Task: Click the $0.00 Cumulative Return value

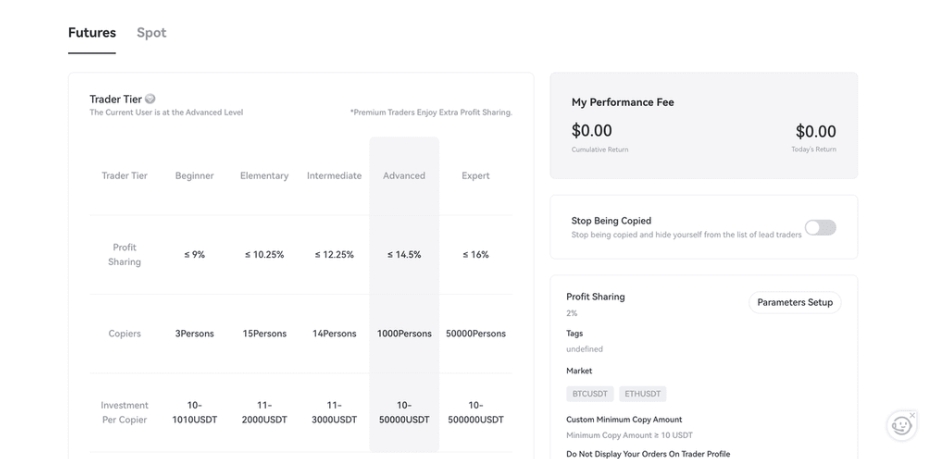Action: 592,131
